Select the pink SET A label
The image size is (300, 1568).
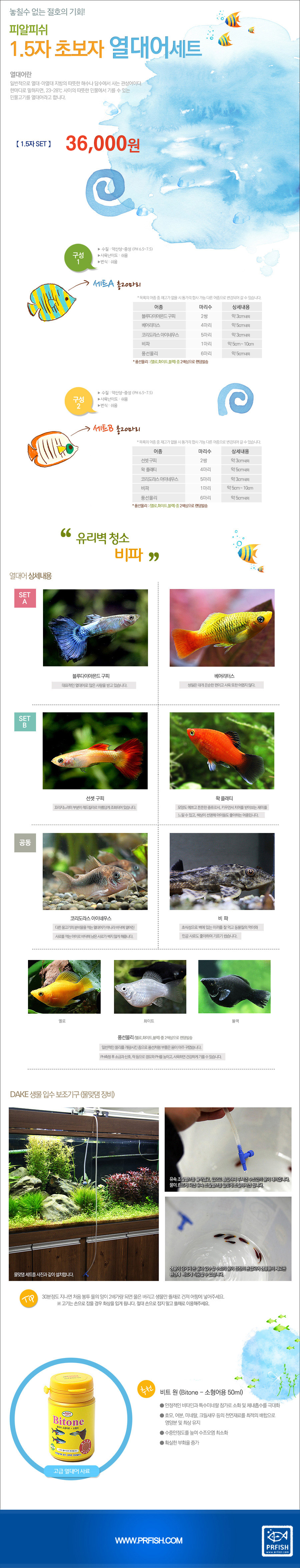click(25, 598)
